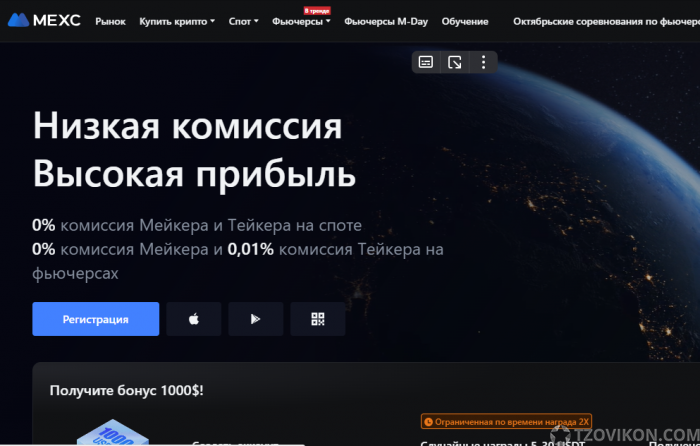Open the three-dot more options icon
Image resolution: width=700 pixels, height=446 pixels.
click(483, 62)
